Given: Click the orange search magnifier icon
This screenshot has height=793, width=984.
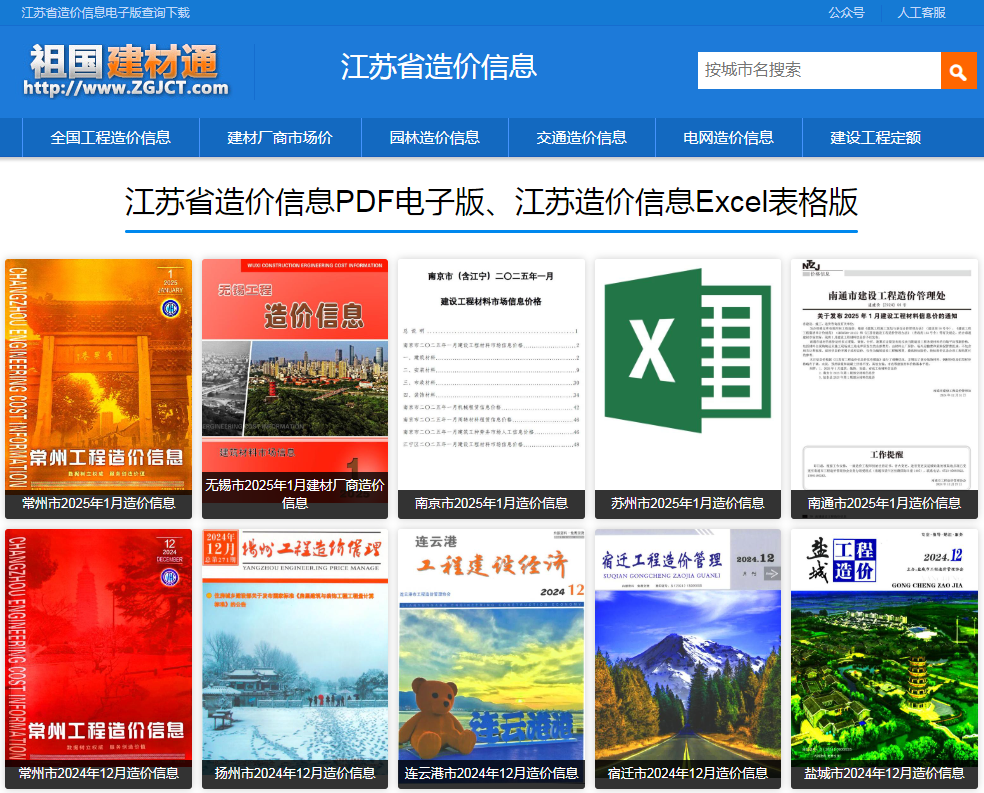Looking at the screenshot, I should tap(958, 70).
